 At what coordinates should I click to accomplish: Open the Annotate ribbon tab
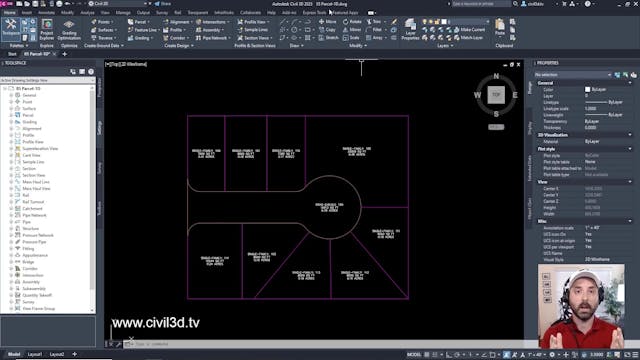pos(47,13)
